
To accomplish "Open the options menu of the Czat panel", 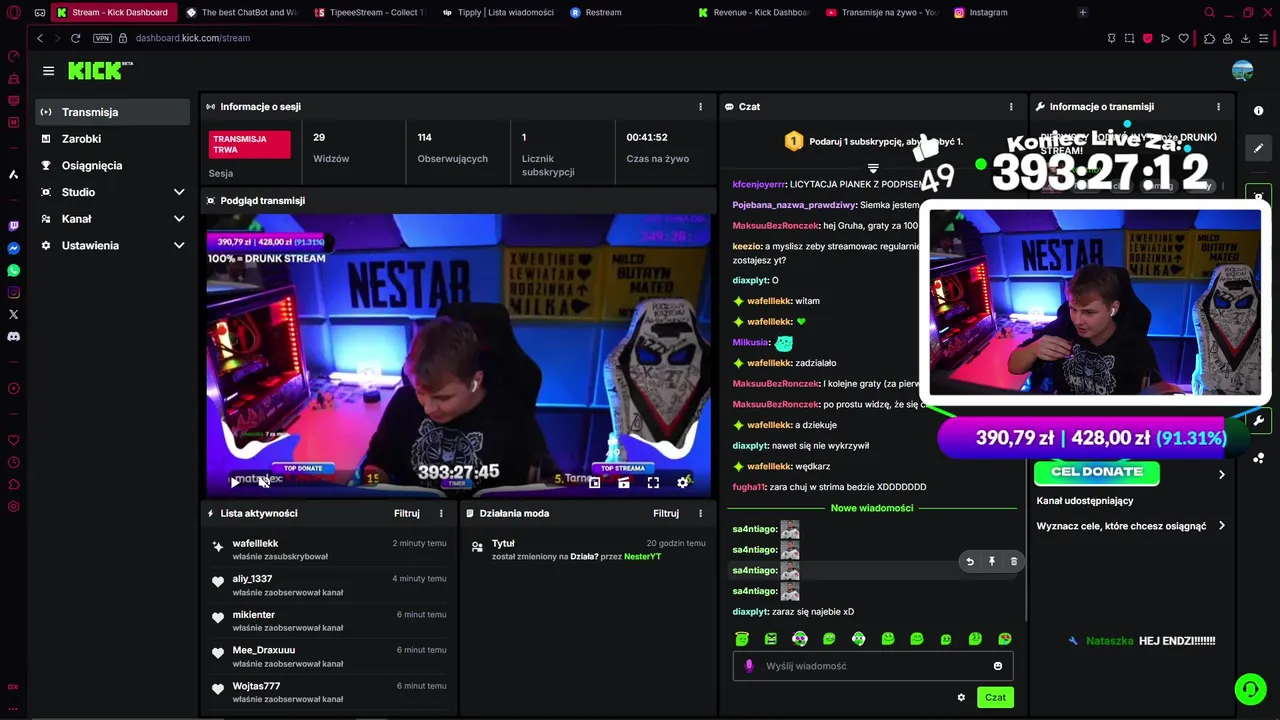I will [1011, 106].
